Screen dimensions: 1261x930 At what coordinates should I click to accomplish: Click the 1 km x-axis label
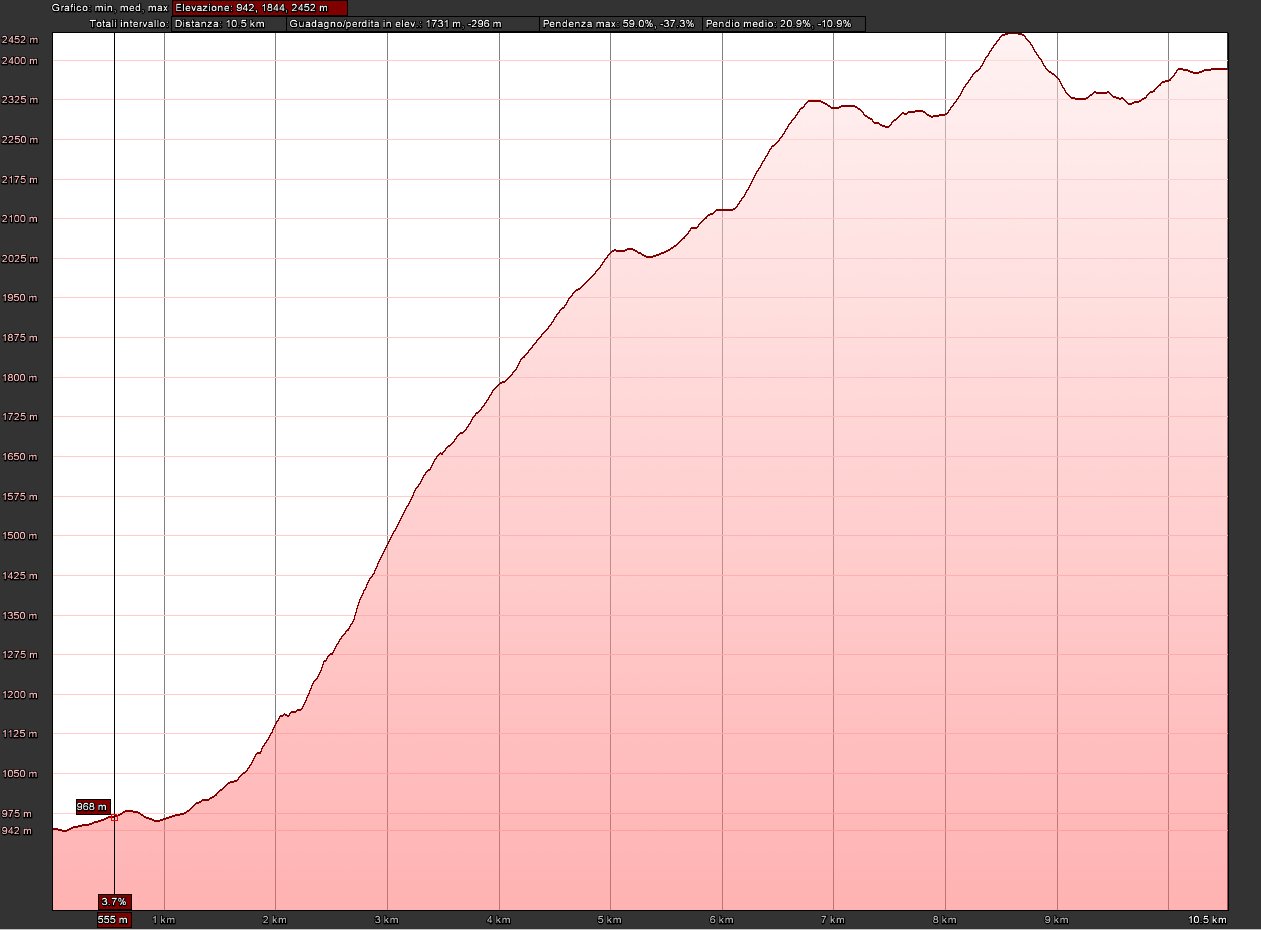tap(164, 919)
